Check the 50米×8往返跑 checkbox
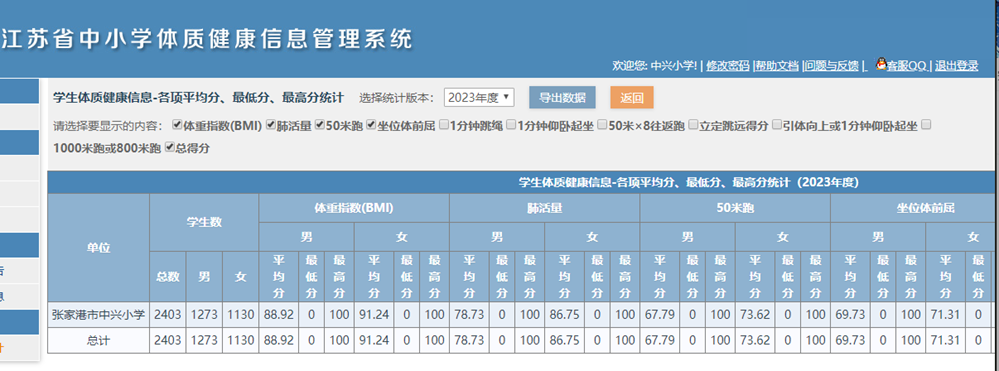This screenshot has height=371, width=999. (601, 125)
